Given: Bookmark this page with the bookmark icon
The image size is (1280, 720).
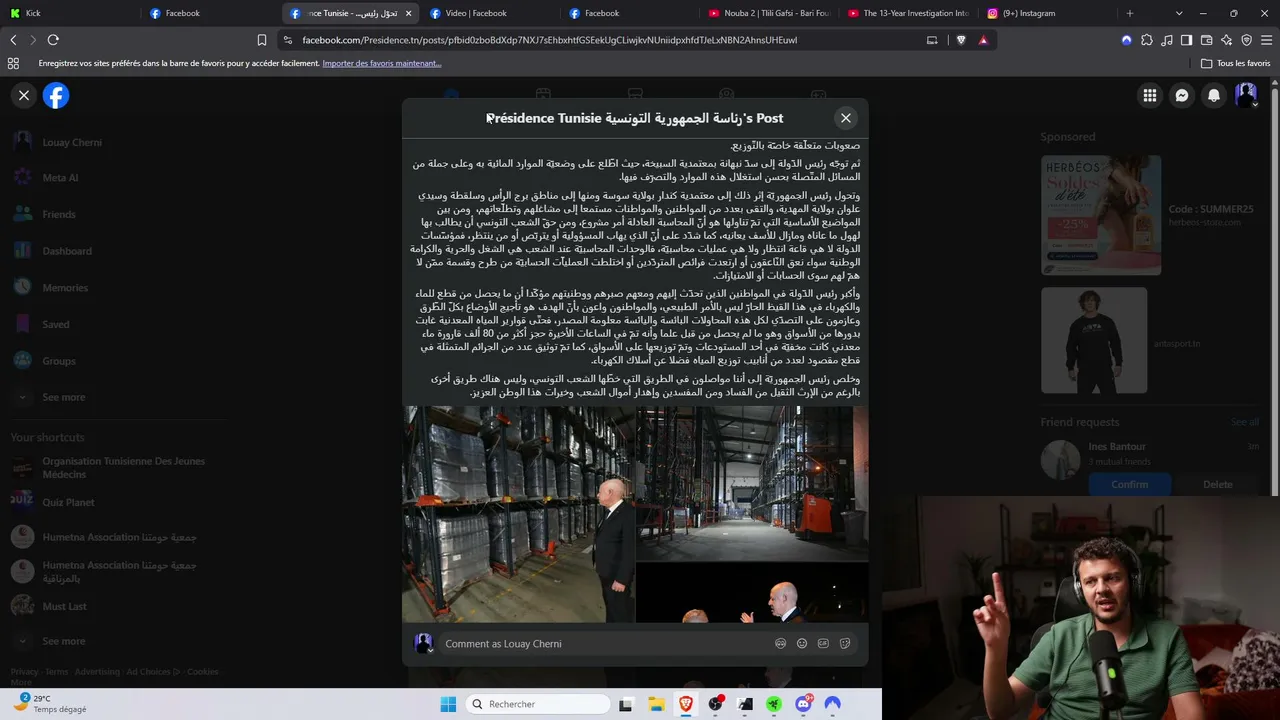Looking at the screenshot, I should tap(262, 40).
